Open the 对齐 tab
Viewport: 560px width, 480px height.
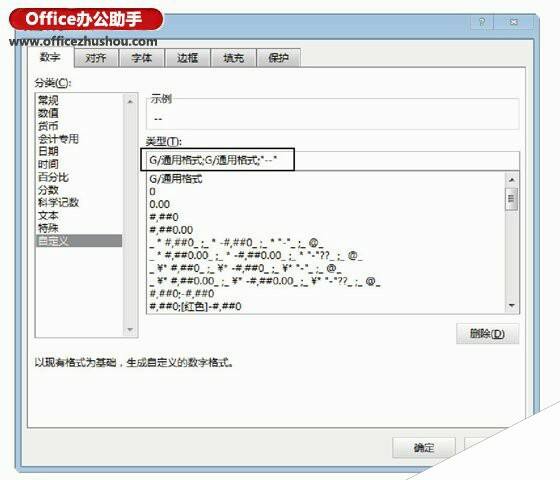(x=96, y=58)
